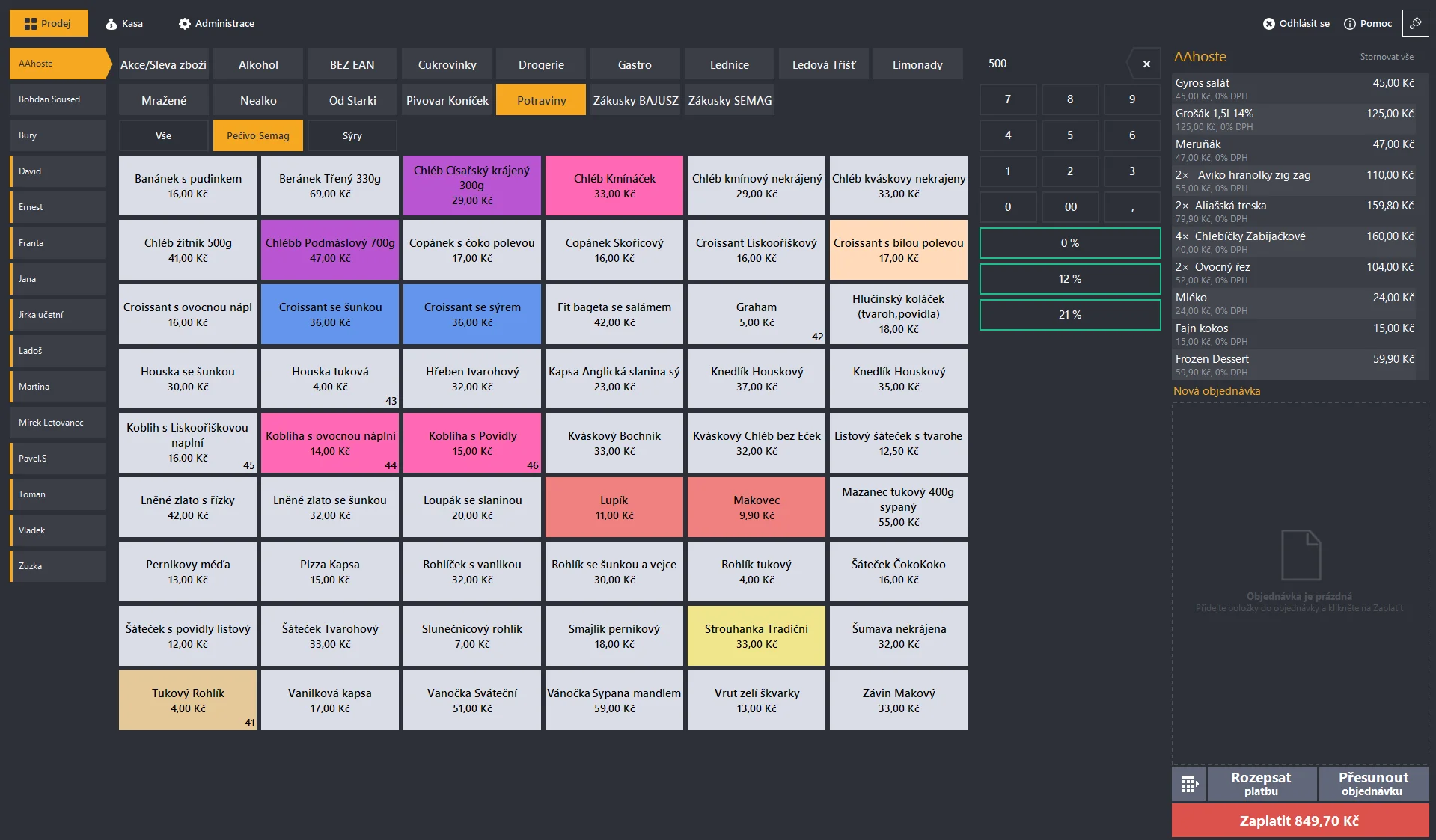
Task: Switch to the Prodej view
Action: [49, 23]
